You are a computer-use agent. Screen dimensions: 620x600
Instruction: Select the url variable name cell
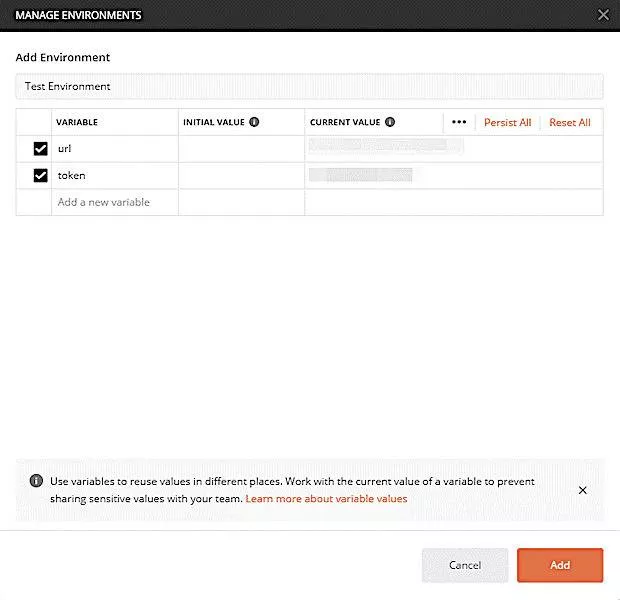(114, 149)
